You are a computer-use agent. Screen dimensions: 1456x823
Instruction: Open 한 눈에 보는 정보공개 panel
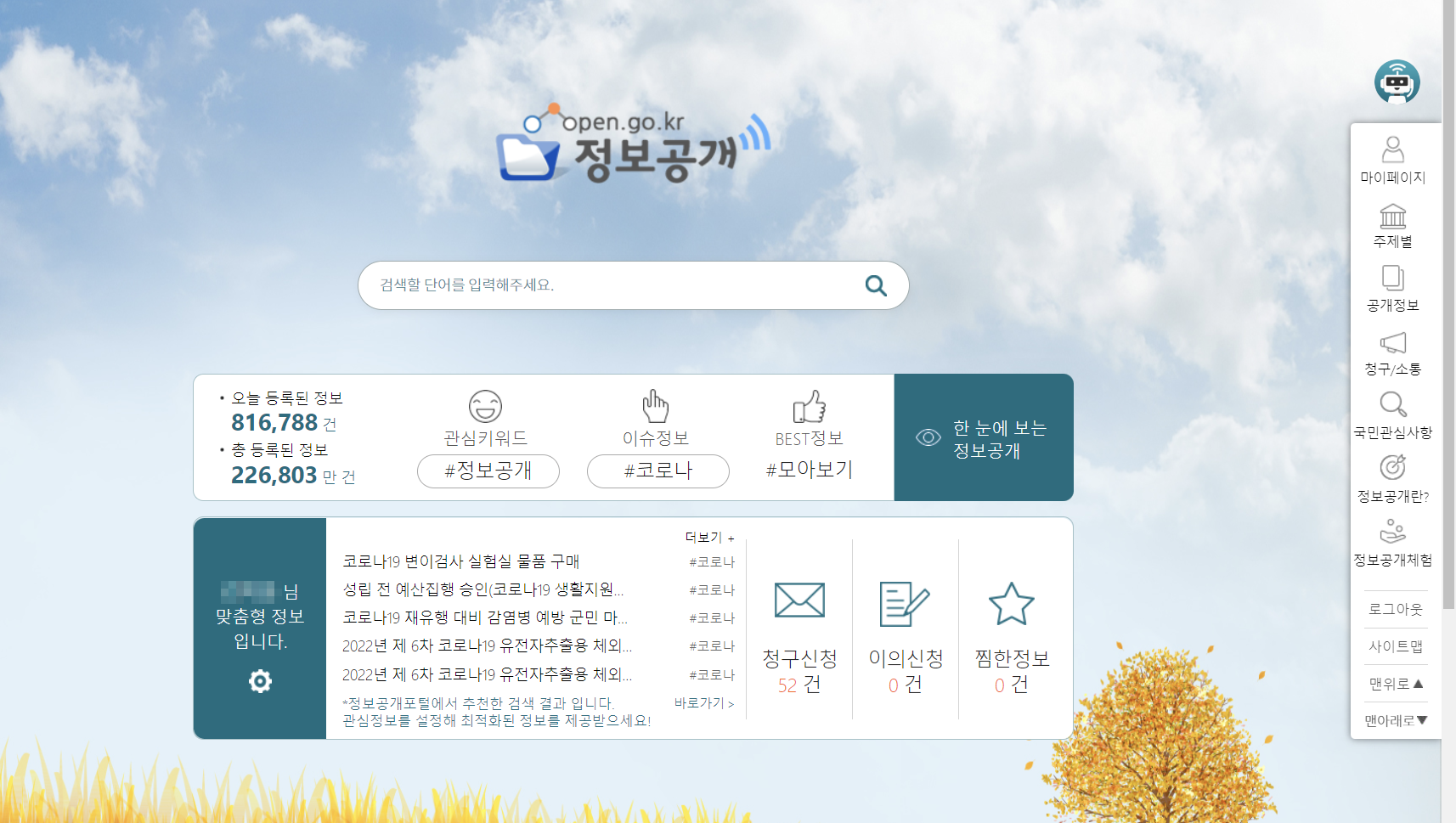pyautogui.click(x=984, y=437)
